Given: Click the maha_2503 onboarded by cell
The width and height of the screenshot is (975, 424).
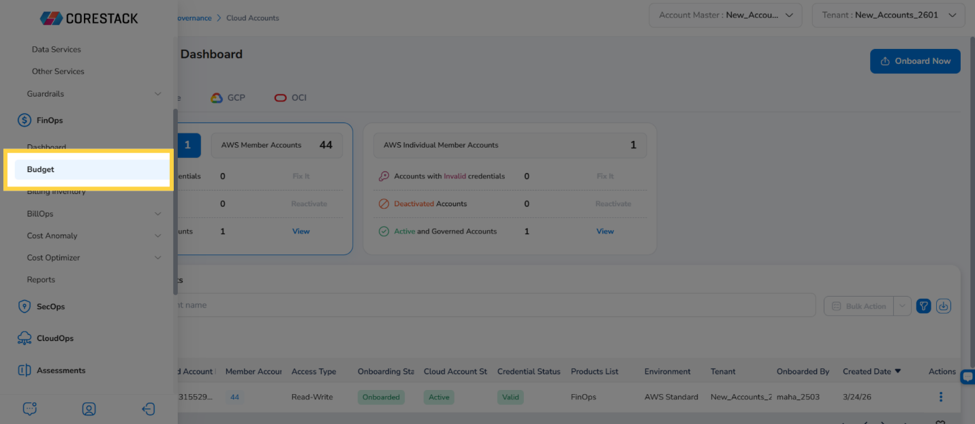Looking at the screenshot, I should (797, 397).
